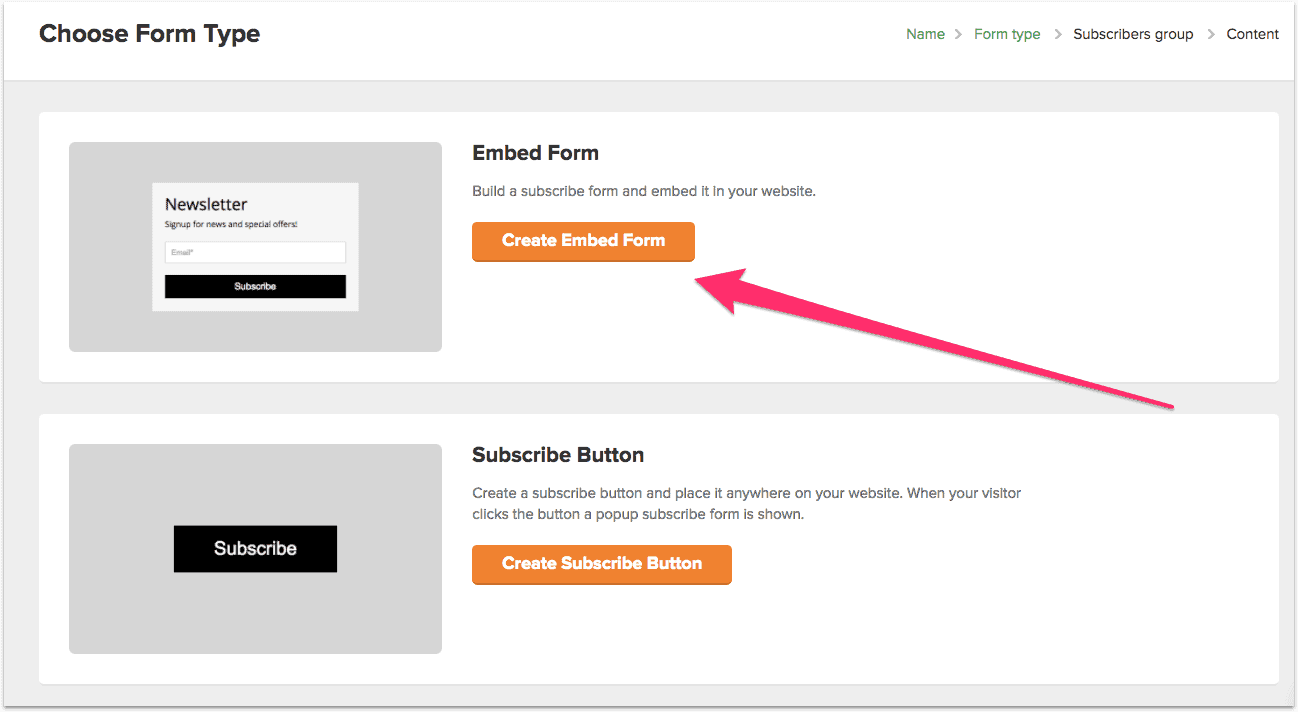Click the Choose Form Type page title
This screenshot has width=1298, height=712.
[x=149, y=34]
